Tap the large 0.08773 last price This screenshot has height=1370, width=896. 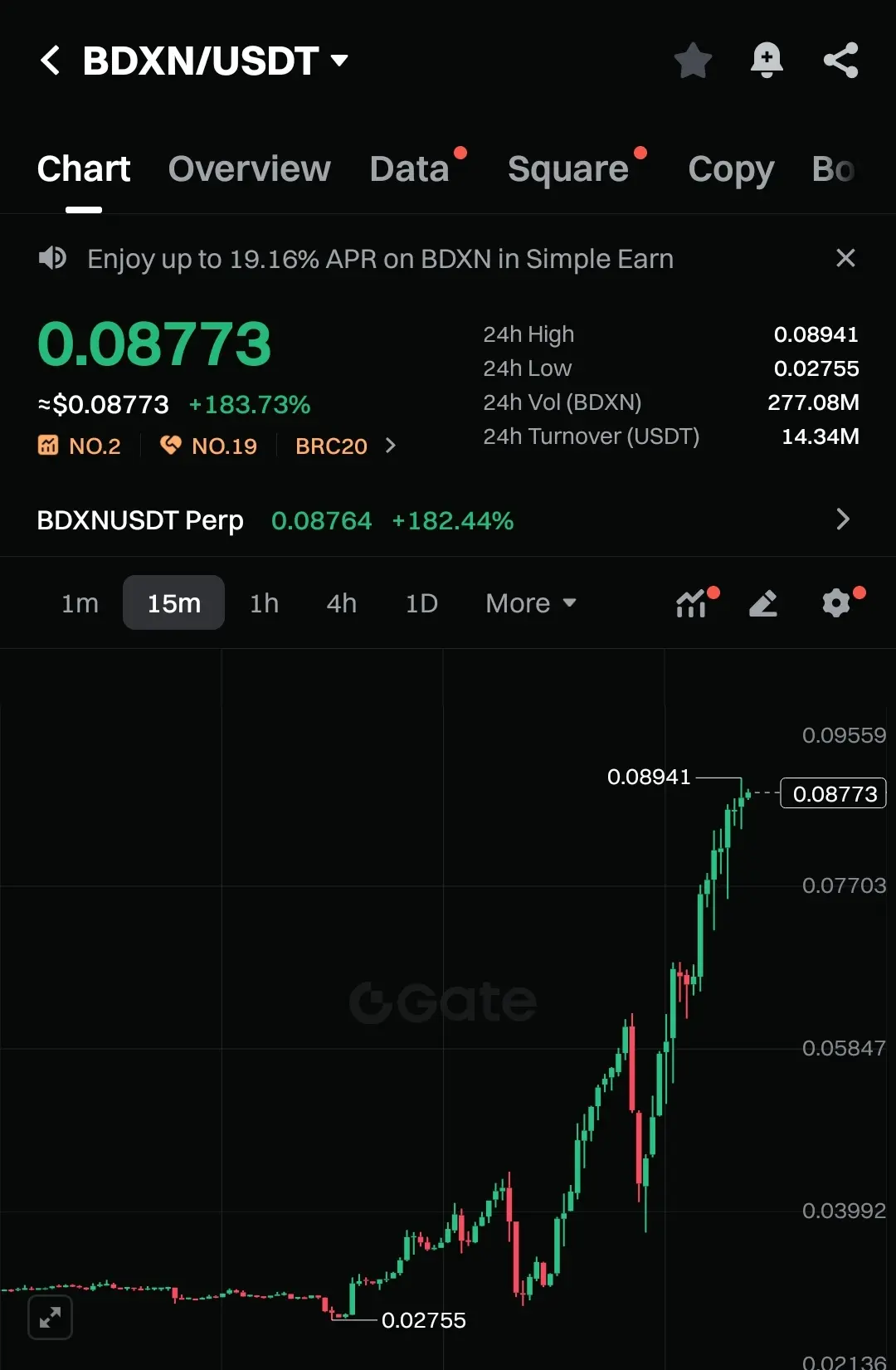click(154, 344)
